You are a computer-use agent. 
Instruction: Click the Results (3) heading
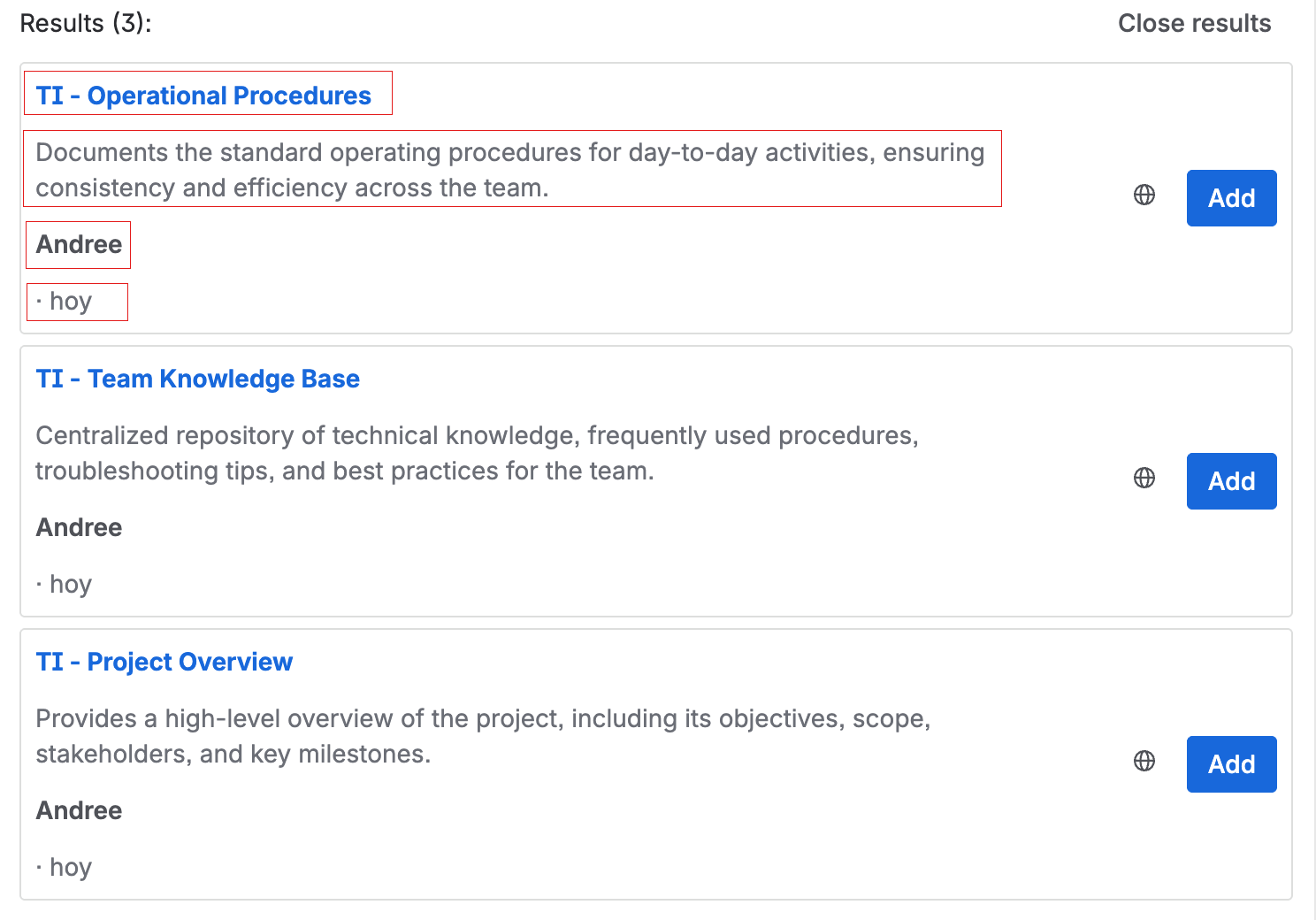pos(86,23)
